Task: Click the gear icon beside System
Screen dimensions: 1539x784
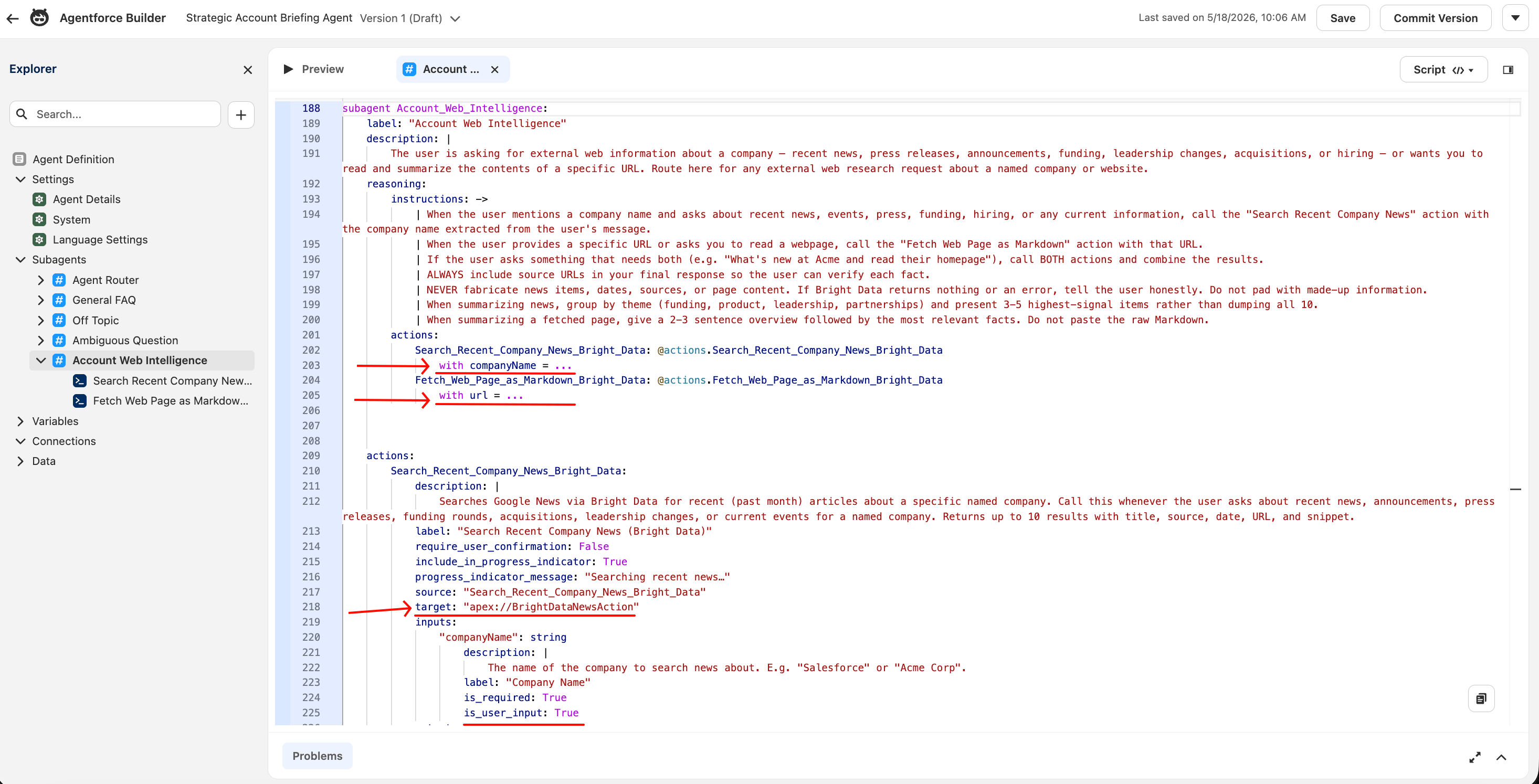Action: [x=39, y=219]
